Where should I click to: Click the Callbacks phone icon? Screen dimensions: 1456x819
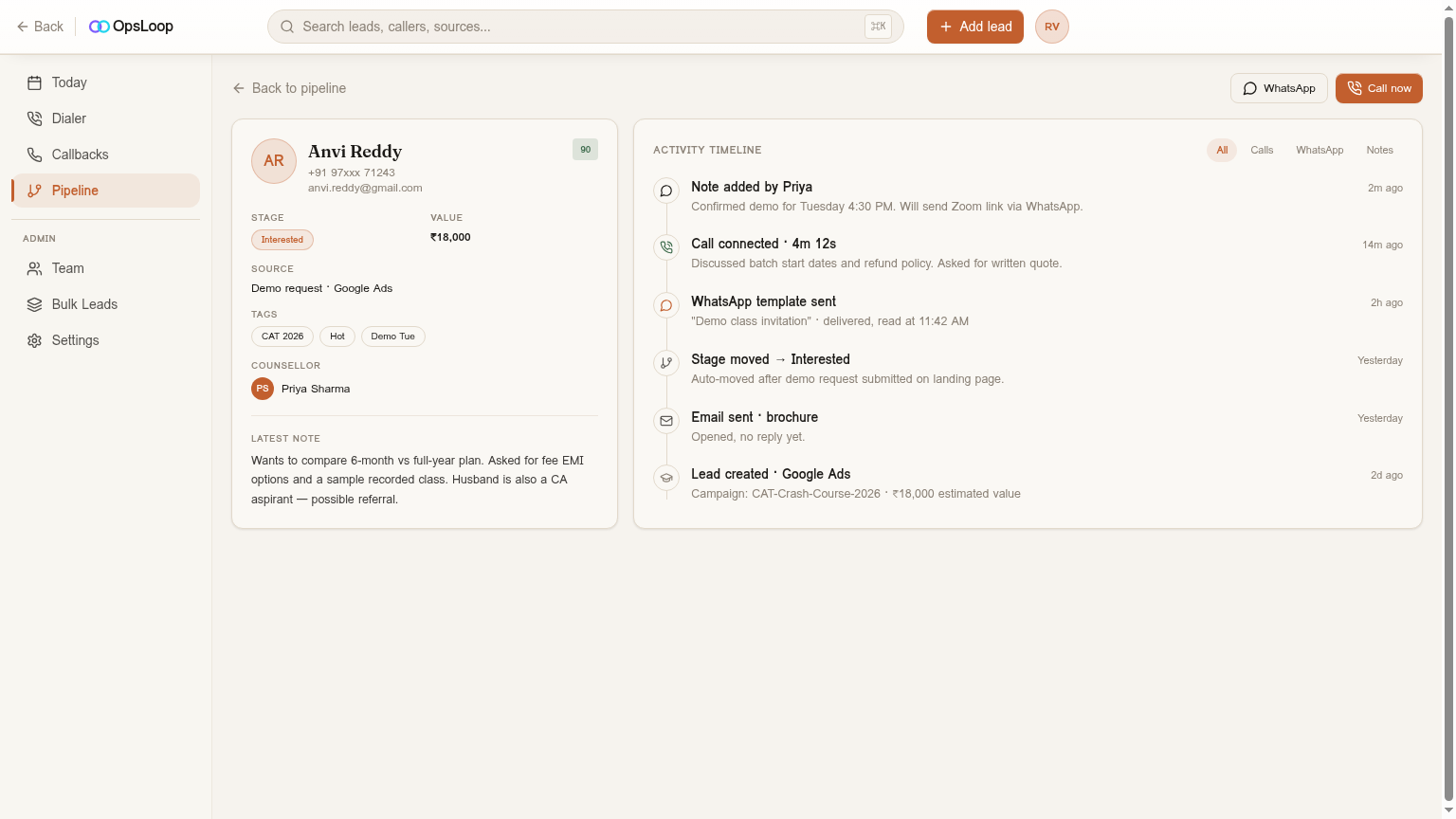point(34,155)
